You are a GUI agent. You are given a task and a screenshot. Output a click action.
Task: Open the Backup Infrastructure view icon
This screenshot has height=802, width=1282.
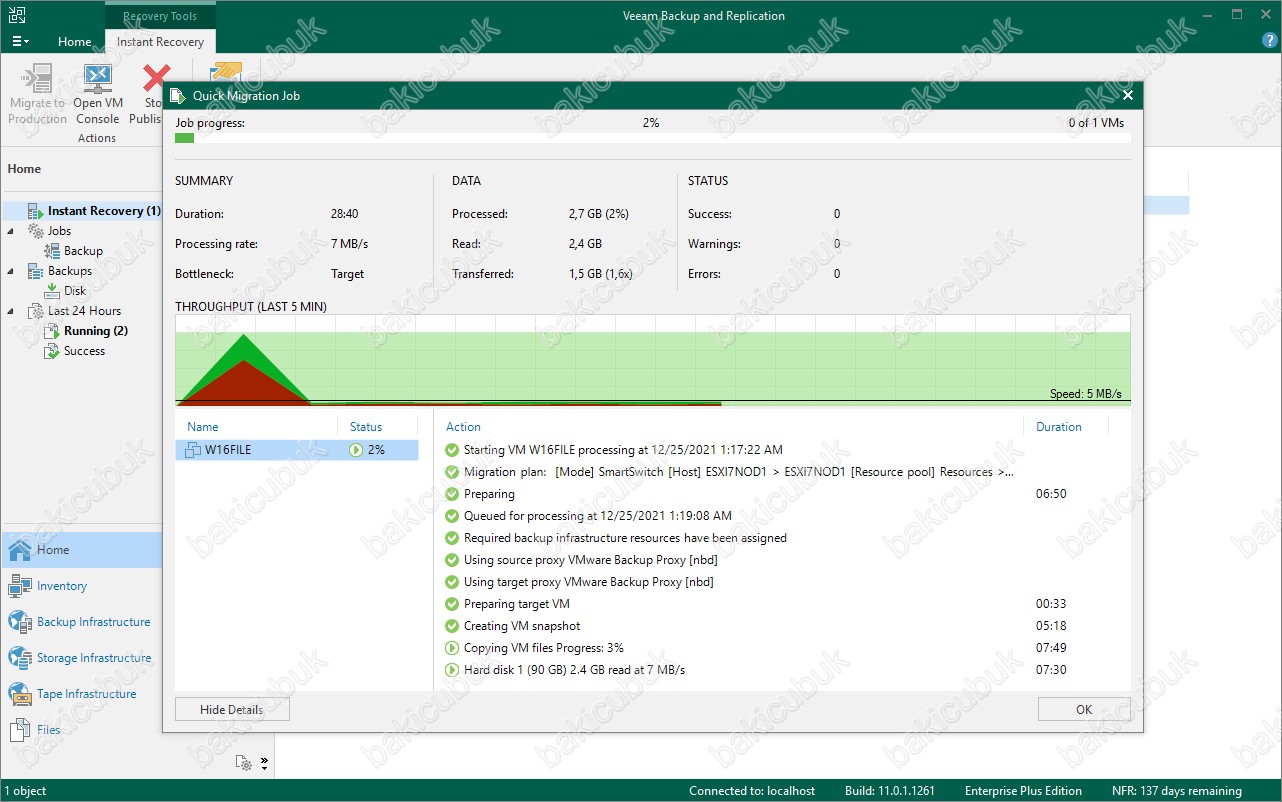(x=20, y=622)
